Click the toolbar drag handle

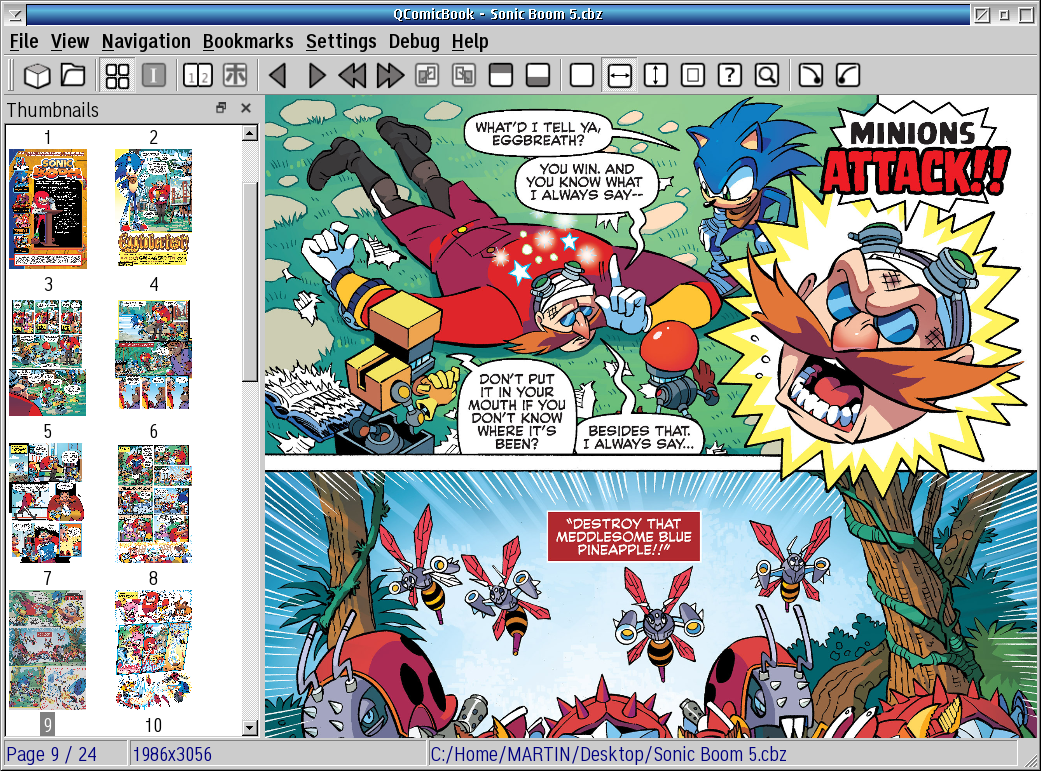coord(11,75)
